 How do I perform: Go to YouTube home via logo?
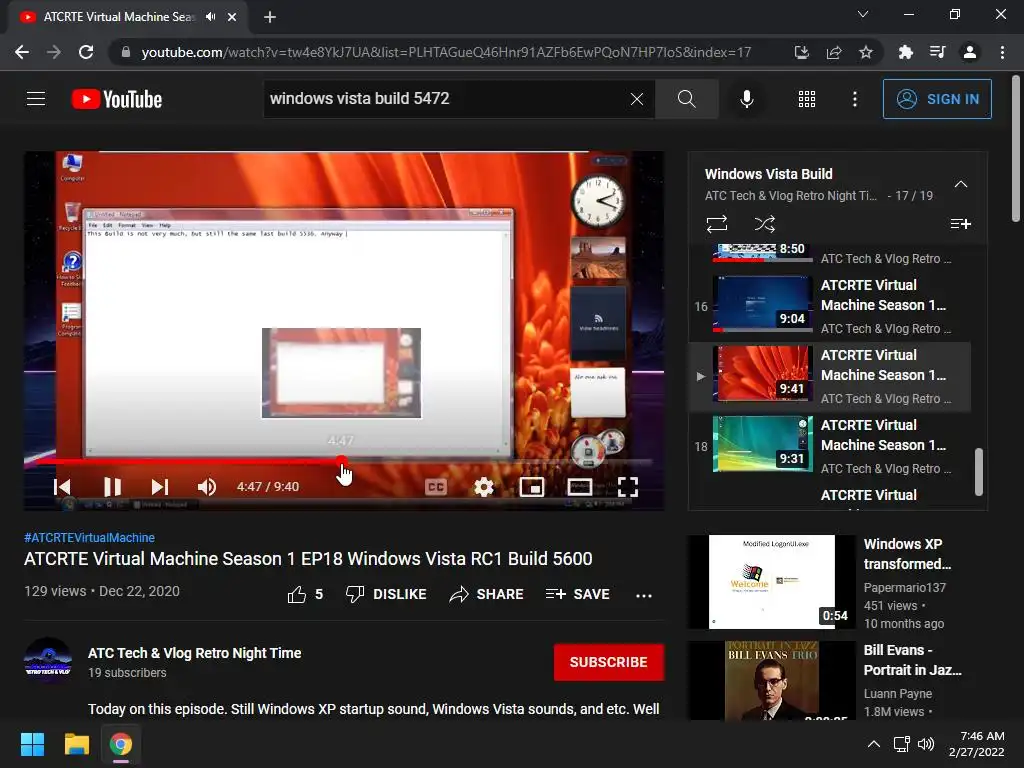[x=117, y=99]
